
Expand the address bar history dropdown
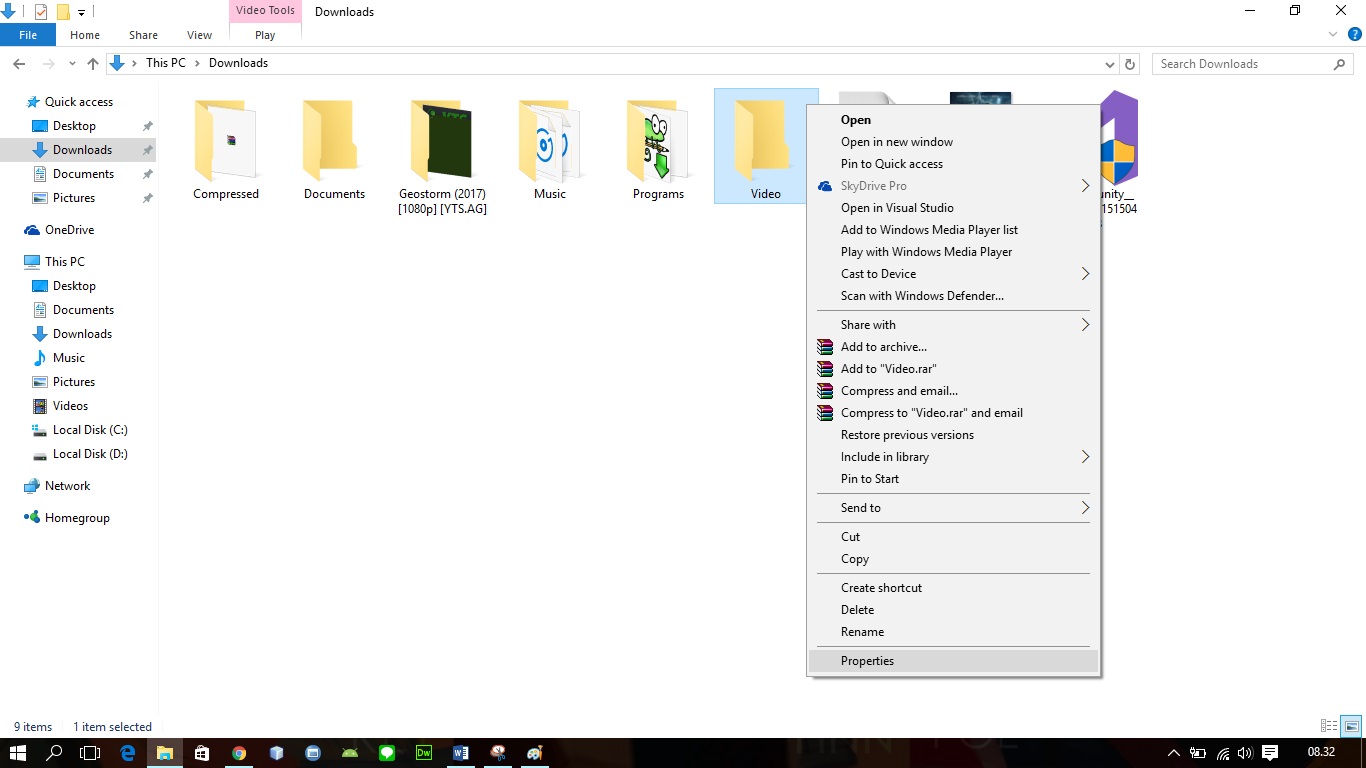click(x=1110, y=64)
